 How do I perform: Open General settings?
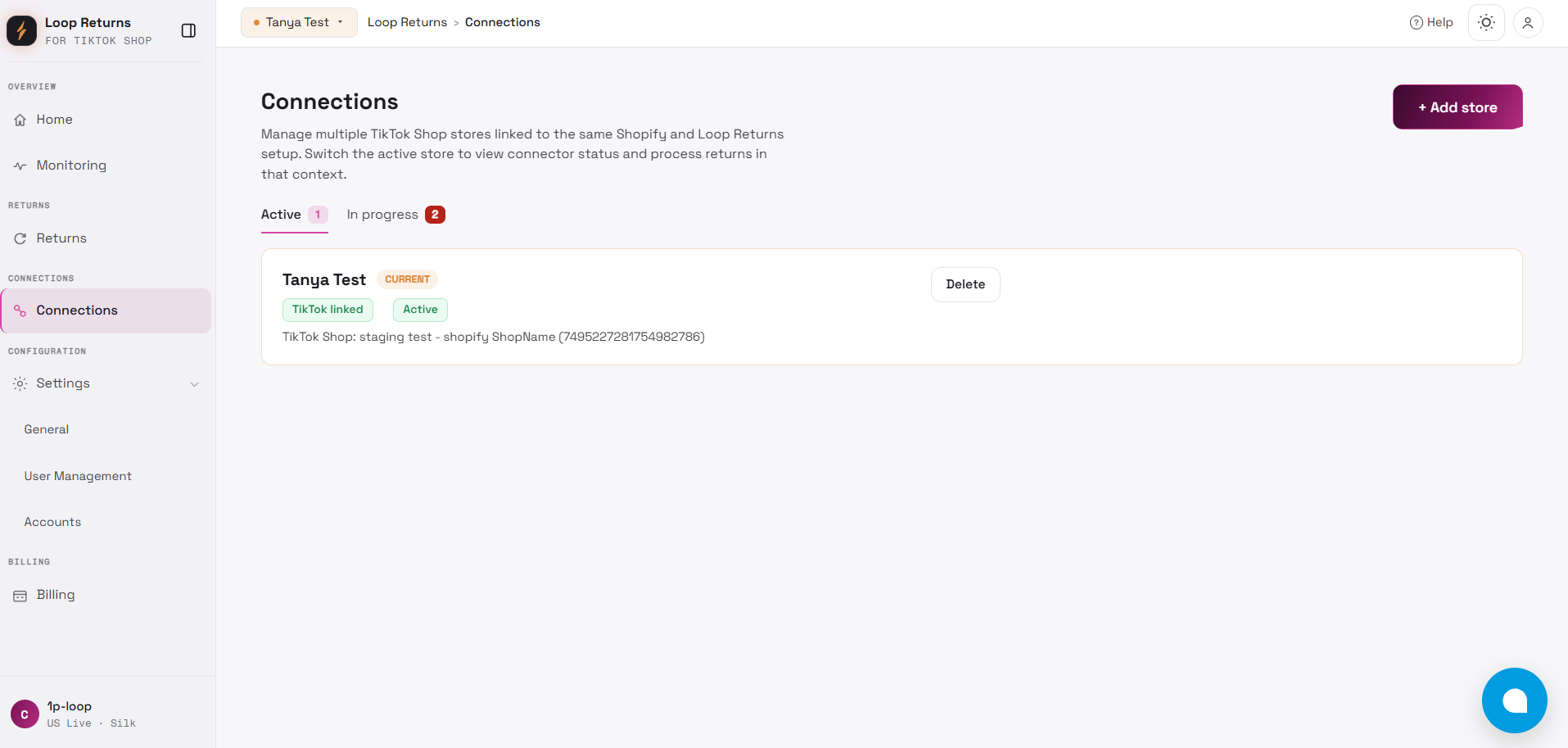pos(47,429)
